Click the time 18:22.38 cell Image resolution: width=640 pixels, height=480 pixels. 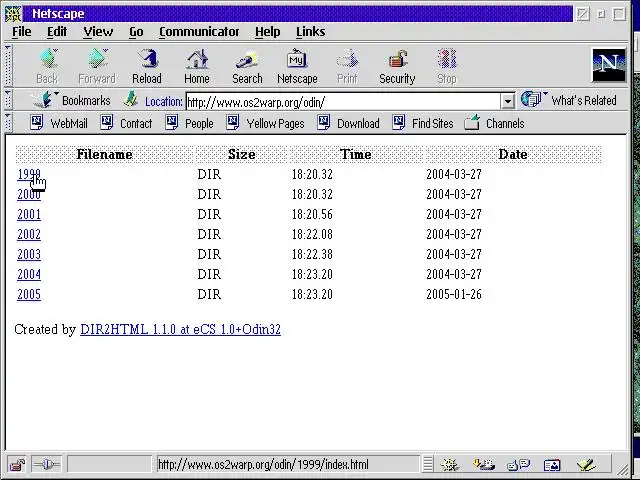coord(312,254)
